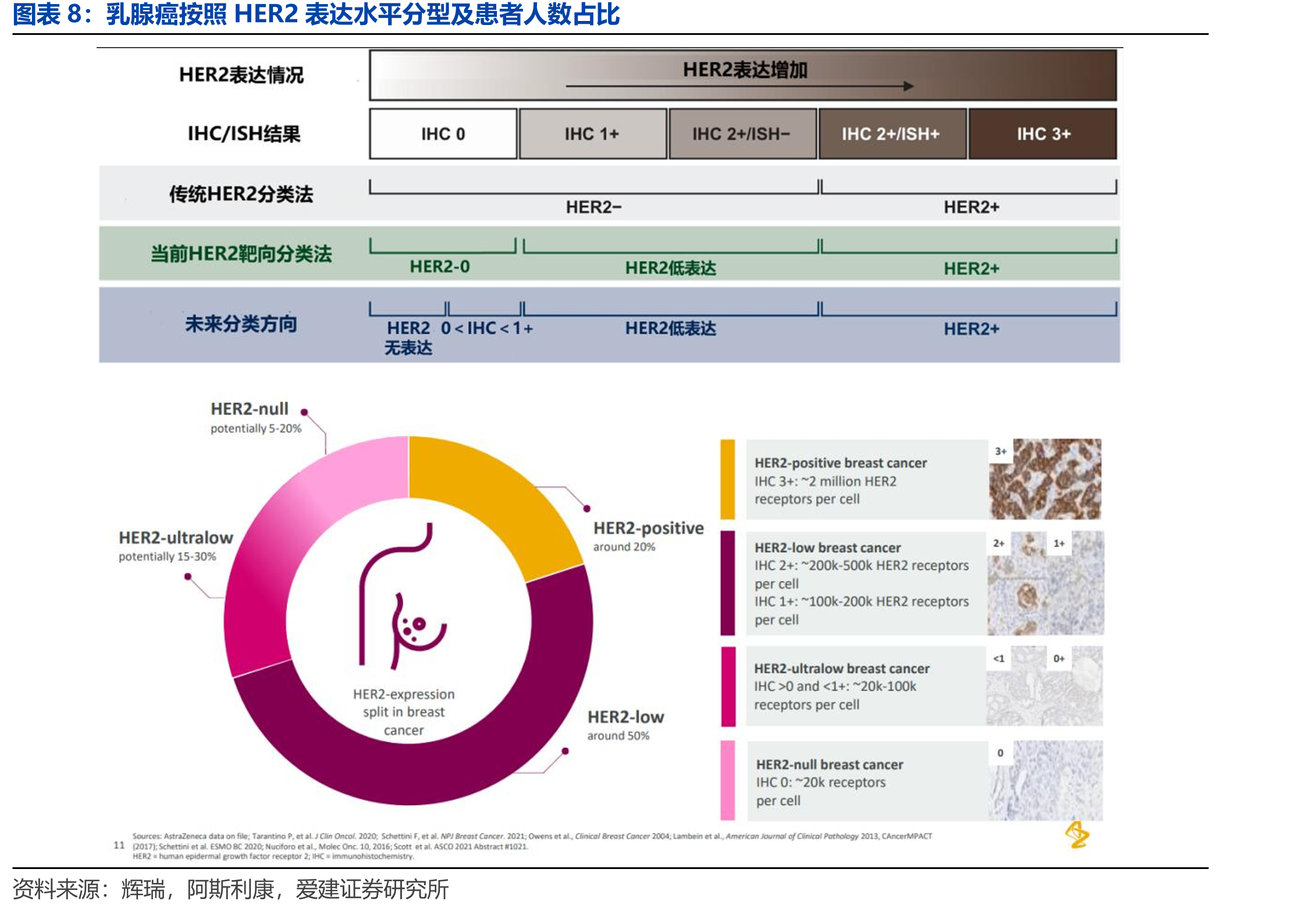Click the IHC 0 tissue thumbnail

click(1045, 780)
